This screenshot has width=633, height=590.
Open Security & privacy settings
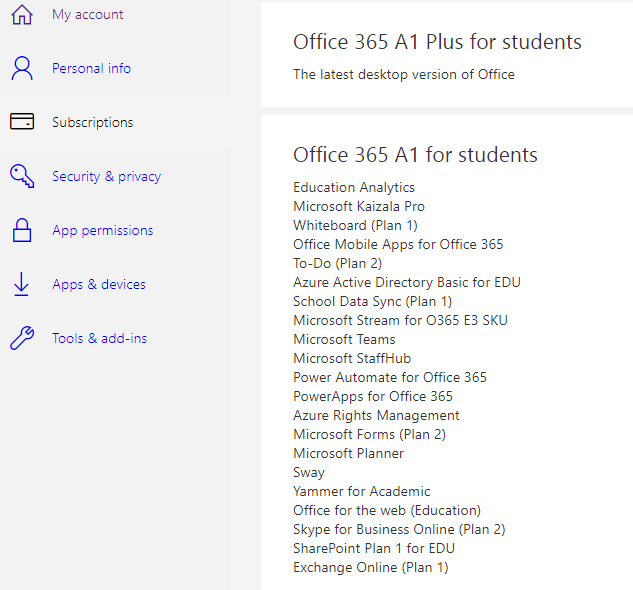(x=107, y=176)
